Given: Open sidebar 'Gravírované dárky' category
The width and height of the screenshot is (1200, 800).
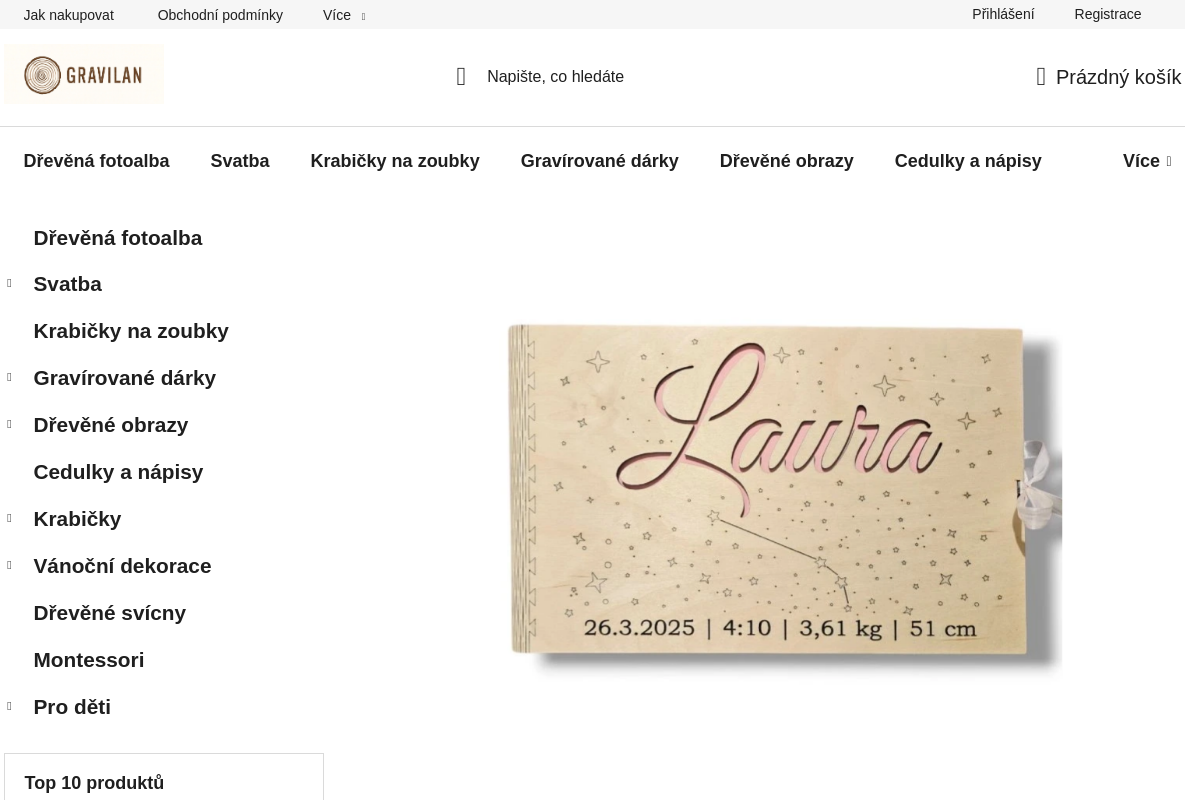Looking at the screenshot, I should tap(125, 378).
